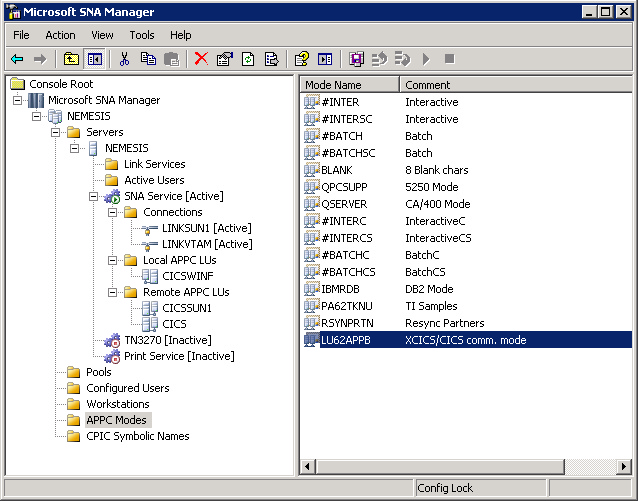Collapse the Remote APPC LUs node
The height and width of the screenshot is (501, 638).
114,292
